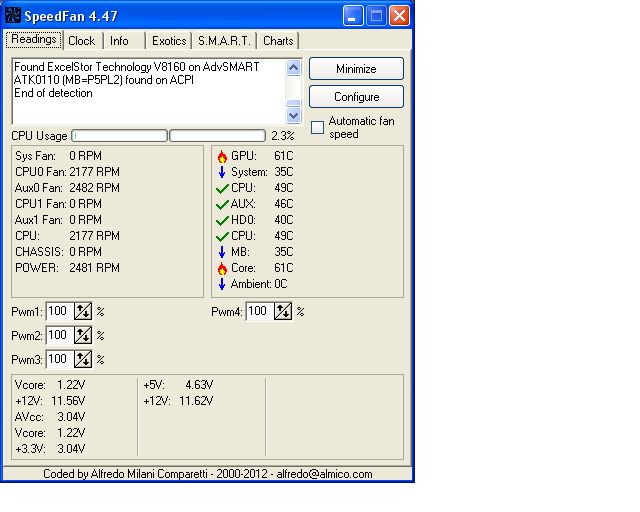Minimize the SpeedFan window from title bar
The width and height of the screenshot is (640, 512).
[x=353, y=16]
